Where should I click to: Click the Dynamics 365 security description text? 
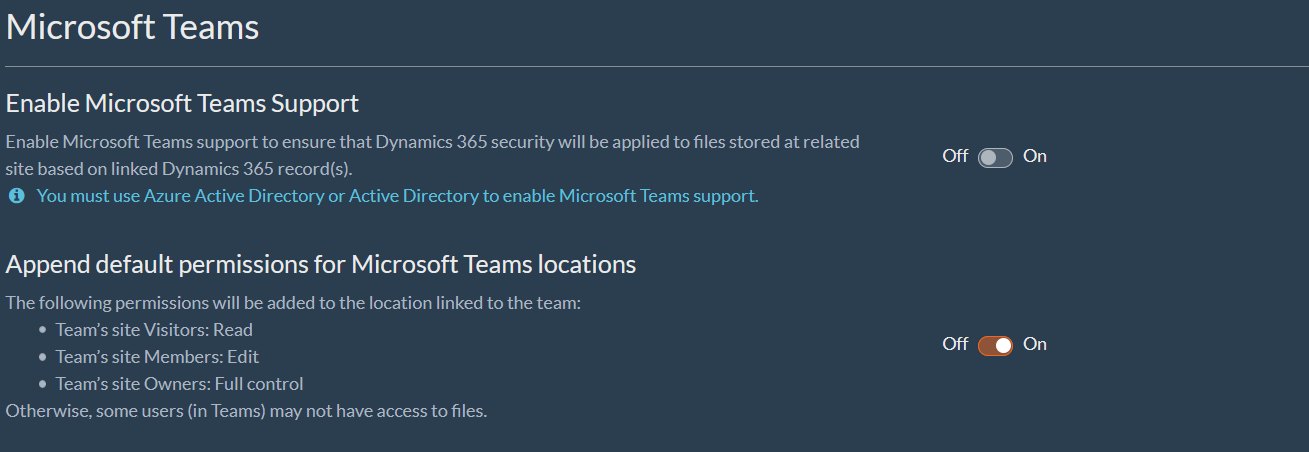point(432,155)
